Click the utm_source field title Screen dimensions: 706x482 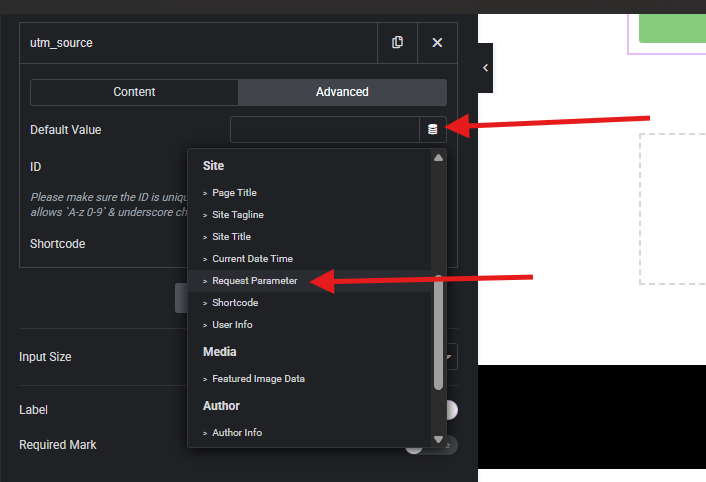(x=61, y=43)
